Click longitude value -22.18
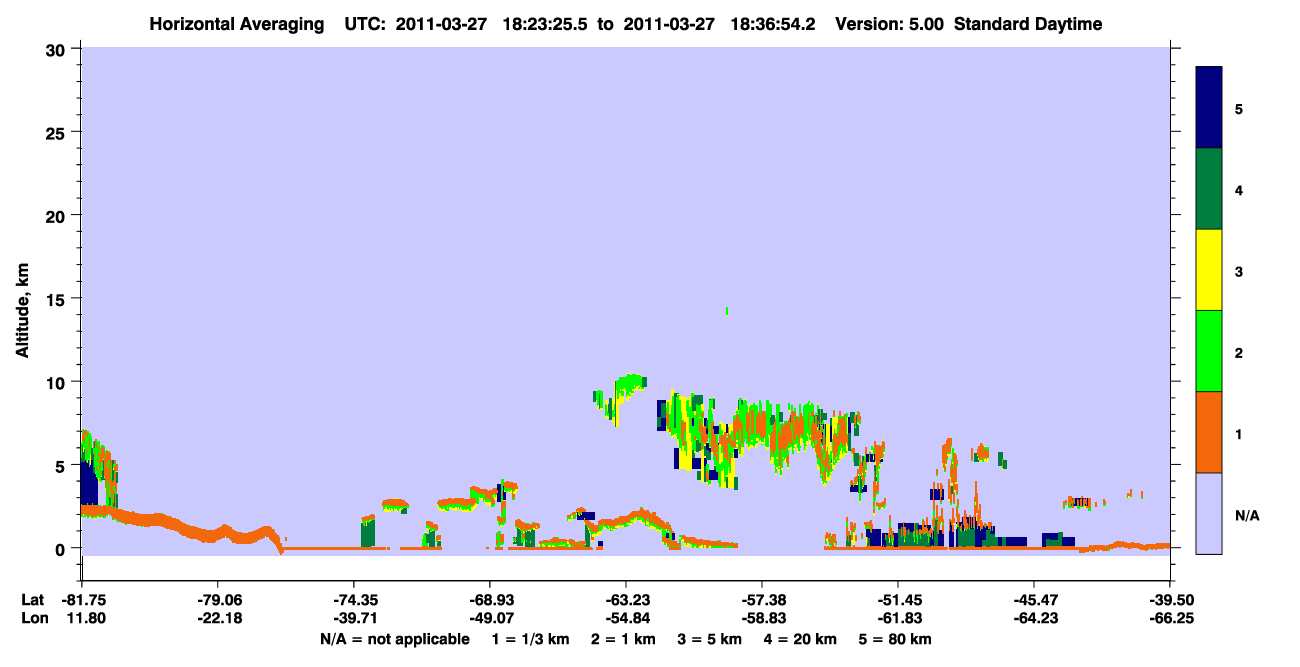Viewport: 1300px width, 667px height. (x=218, y=618)
